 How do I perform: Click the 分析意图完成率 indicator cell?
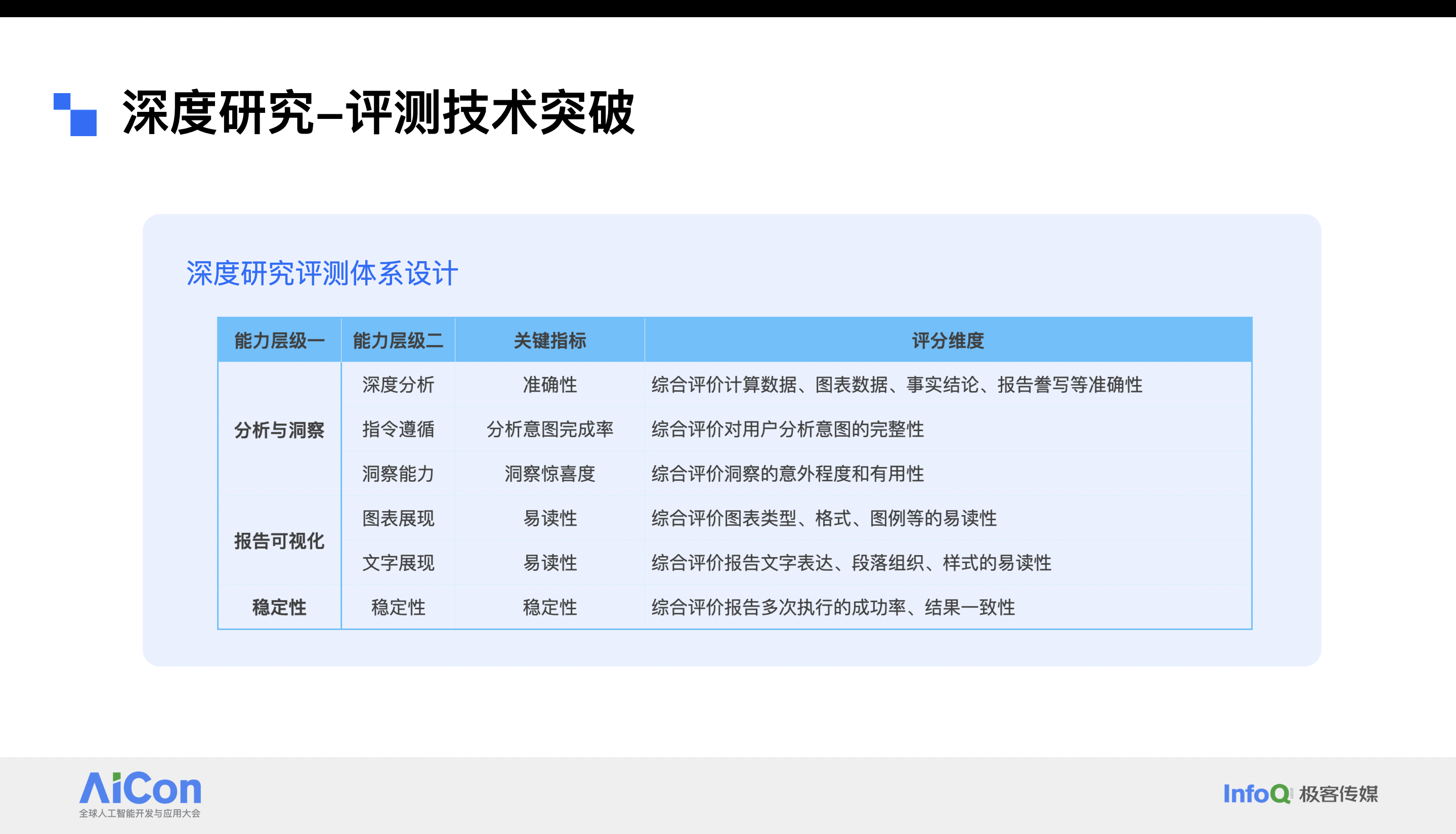pyautogui.click(x=549, y=429)
